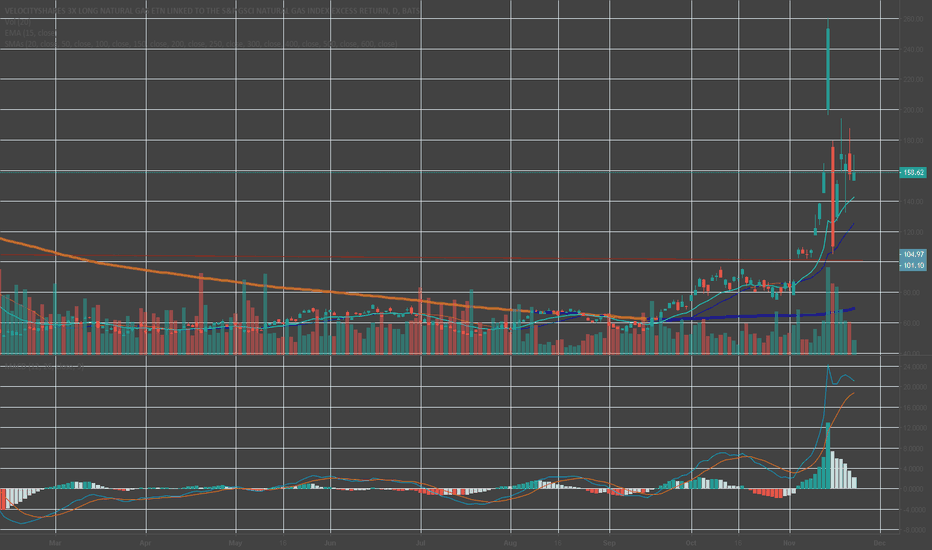
Task: Click the Oct label on time axis
Action: pyautogui.click(x=691, y=543)
